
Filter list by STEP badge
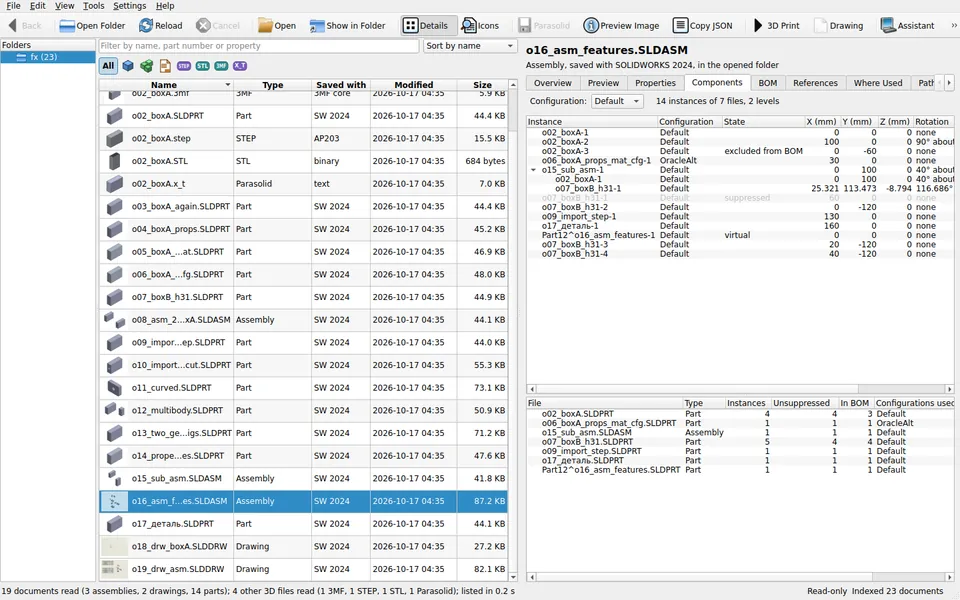[x=184, y=66]
